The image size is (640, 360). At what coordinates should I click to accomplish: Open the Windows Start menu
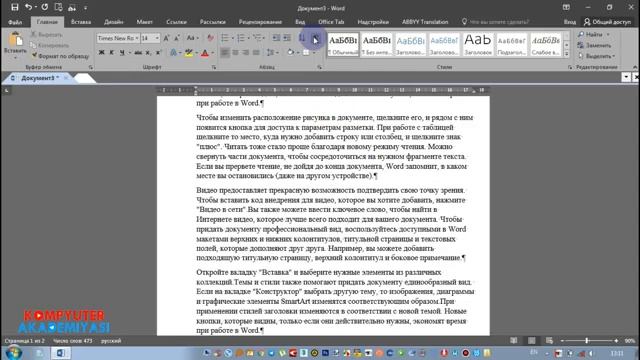click(14, 353)
